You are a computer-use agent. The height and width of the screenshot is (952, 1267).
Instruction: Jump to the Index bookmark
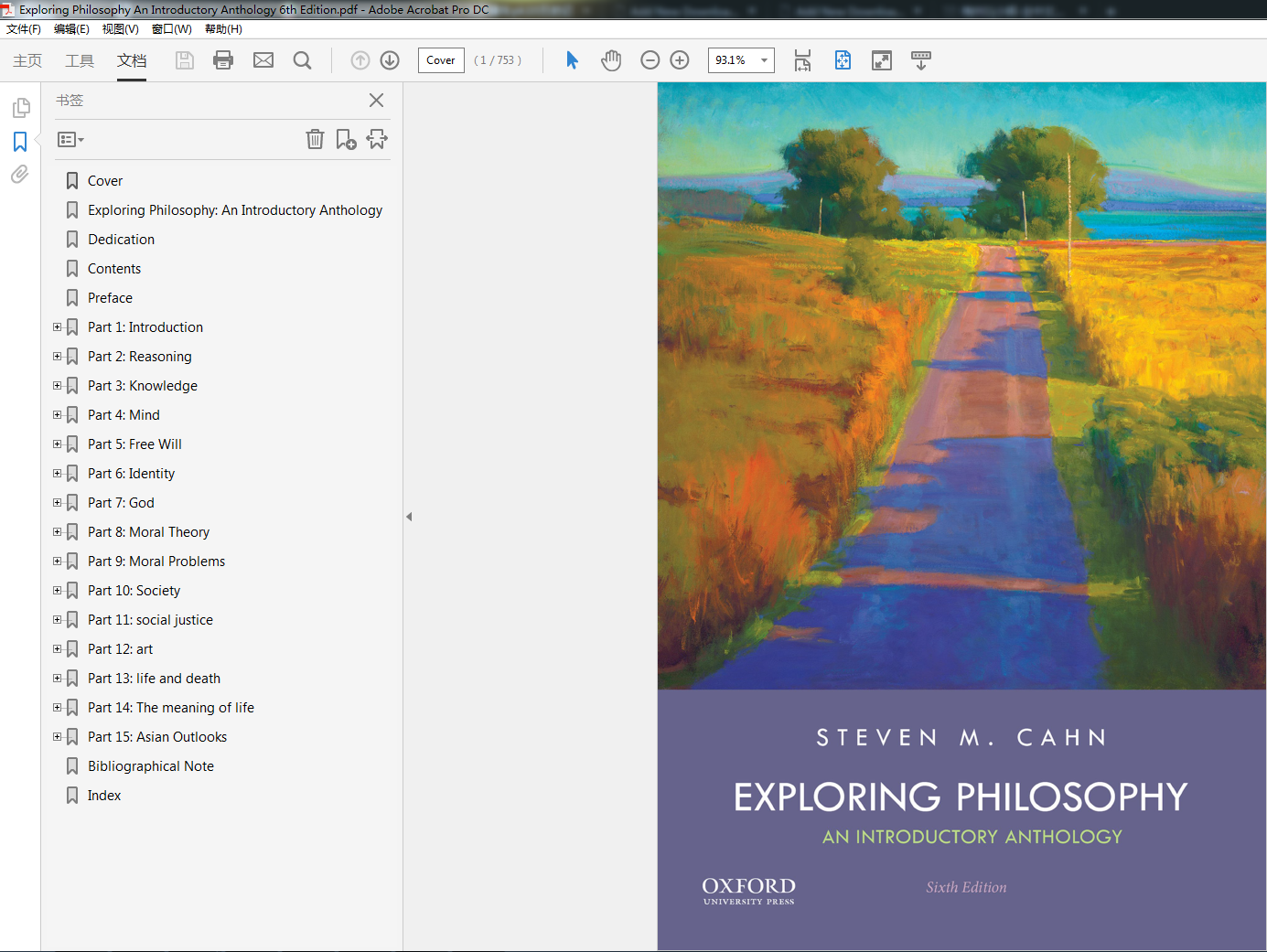pos(104,796)
